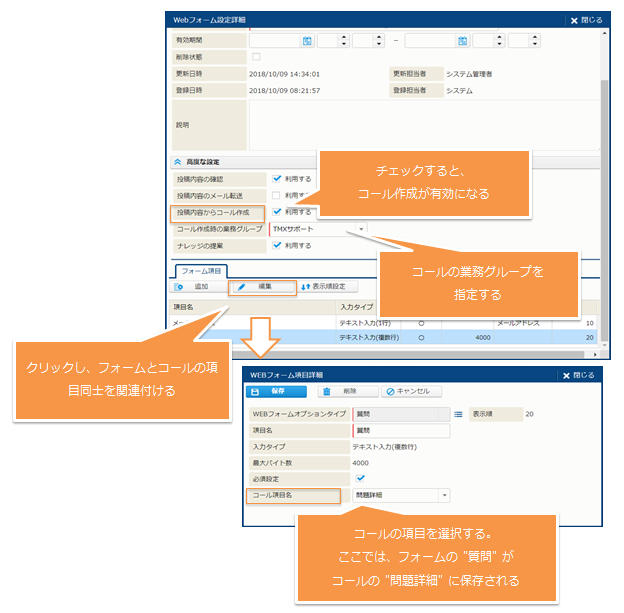The width and height of the screenshot is (624, 613).
Task: Toggle ナレッジの提案 利用する checkbox
Action: [x=277, y=245]
